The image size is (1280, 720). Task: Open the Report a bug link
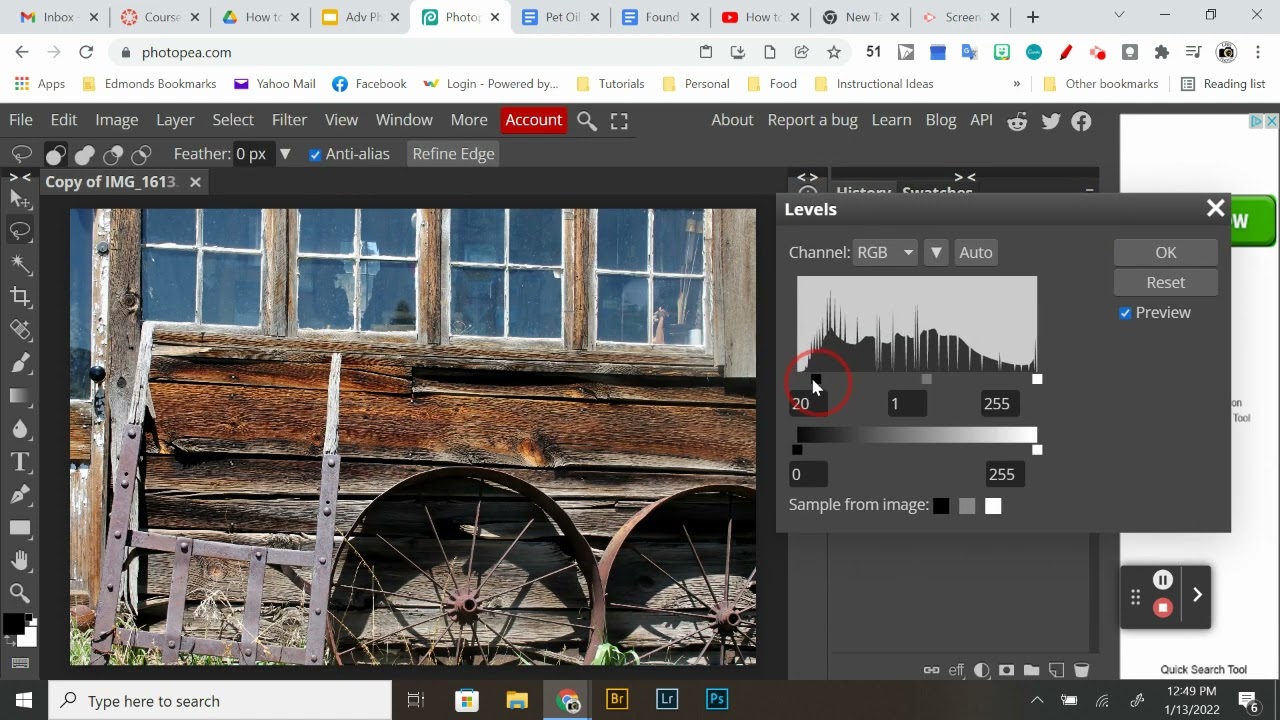pyautogui.click(x=812, y=120)
